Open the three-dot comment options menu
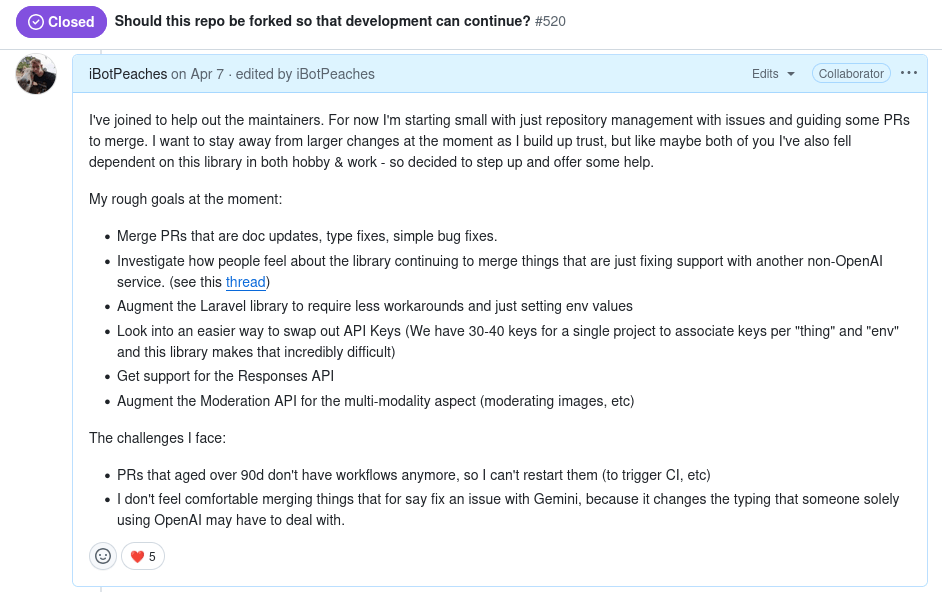The image size is (942, 592). (x=908, y=73)
